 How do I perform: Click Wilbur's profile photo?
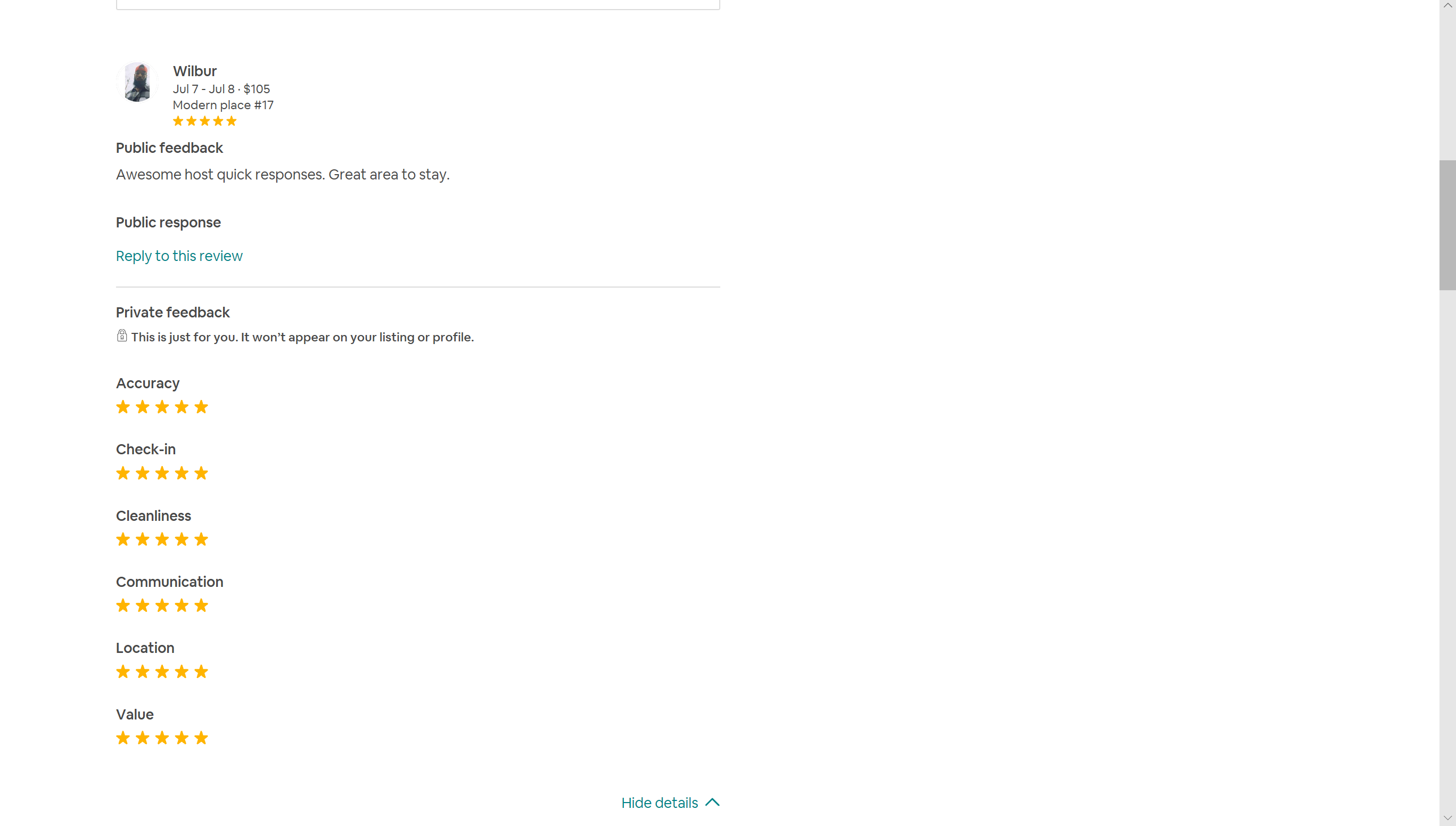click(x=137, y=82)
